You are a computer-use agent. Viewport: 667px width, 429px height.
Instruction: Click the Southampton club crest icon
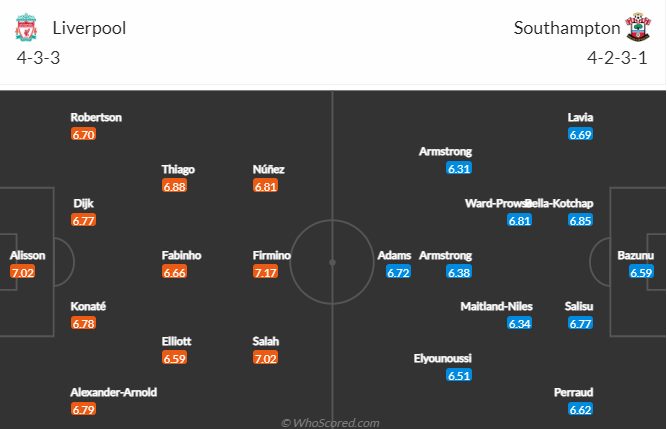pyautogui.click(x=638, y=27)
